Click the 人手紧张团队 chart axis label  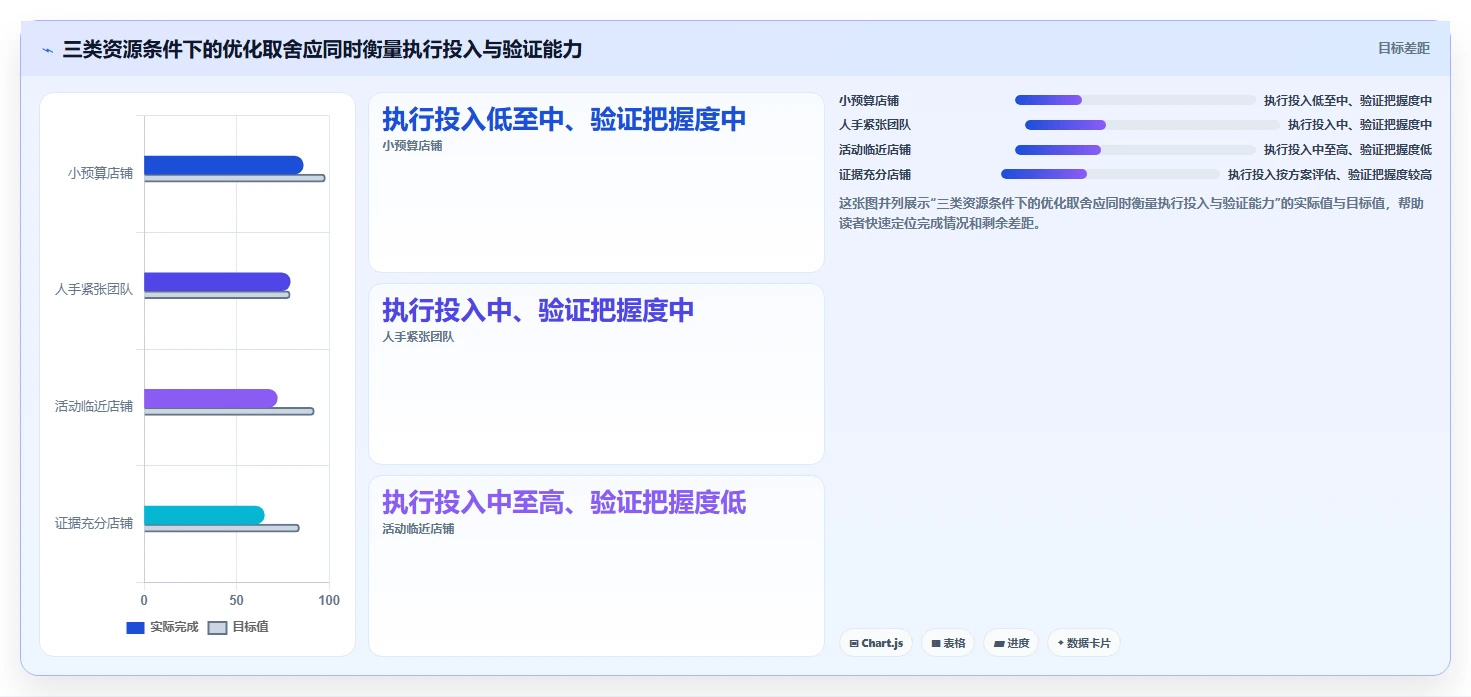click(94, 290)
